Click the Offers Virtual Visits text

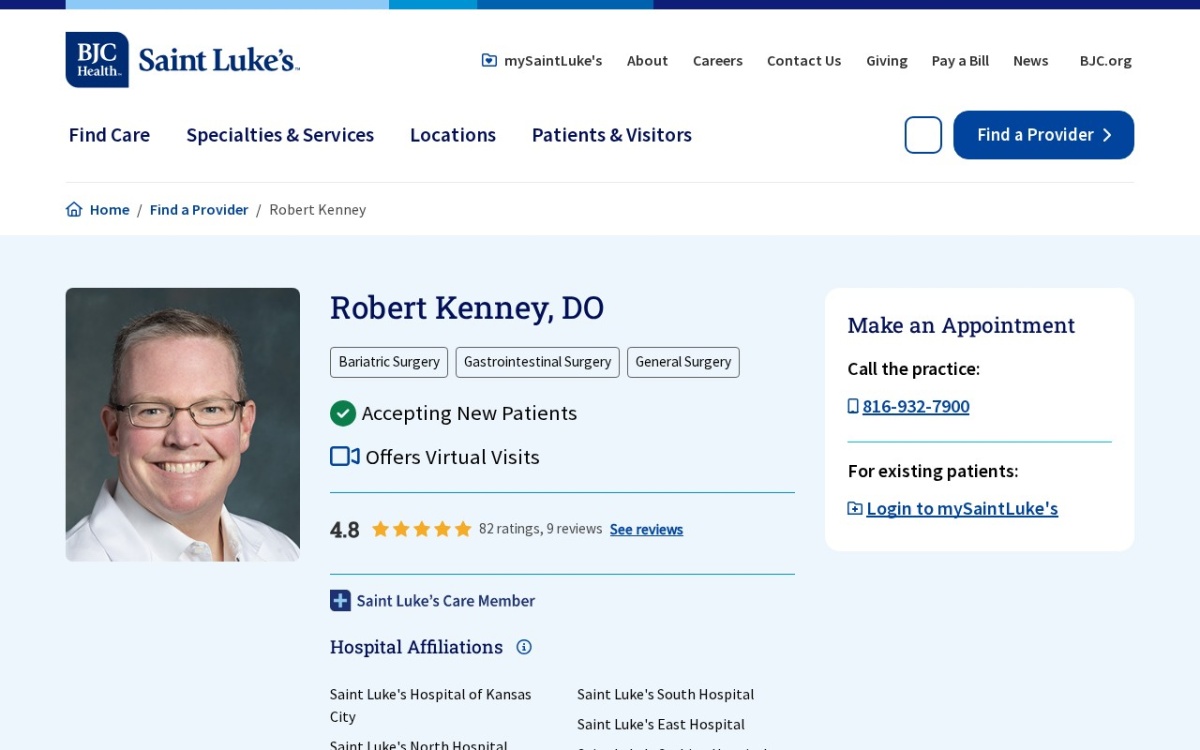pos(453,457)
